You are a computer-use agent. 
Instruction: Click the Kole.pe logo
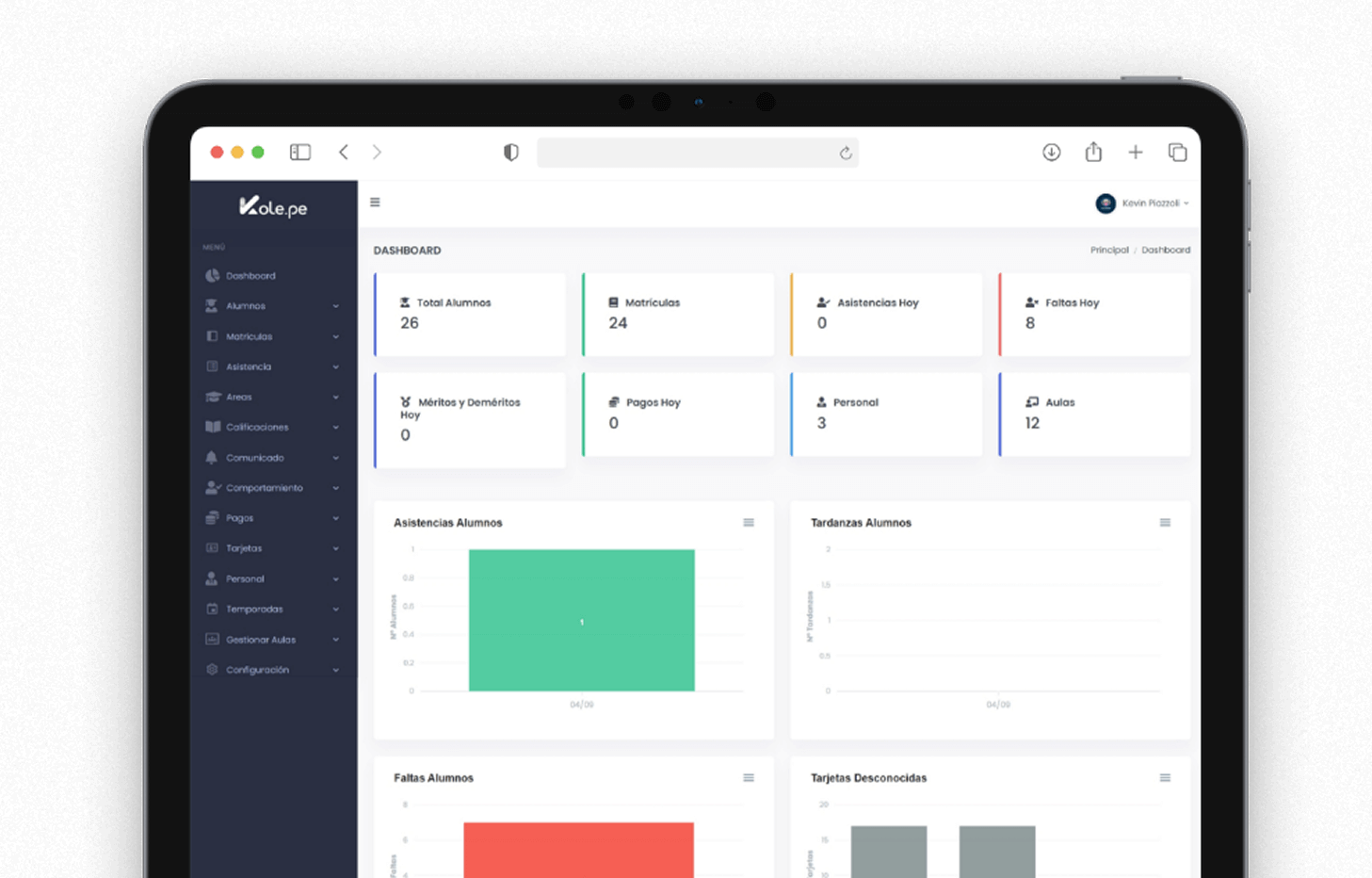click(273, 207)
